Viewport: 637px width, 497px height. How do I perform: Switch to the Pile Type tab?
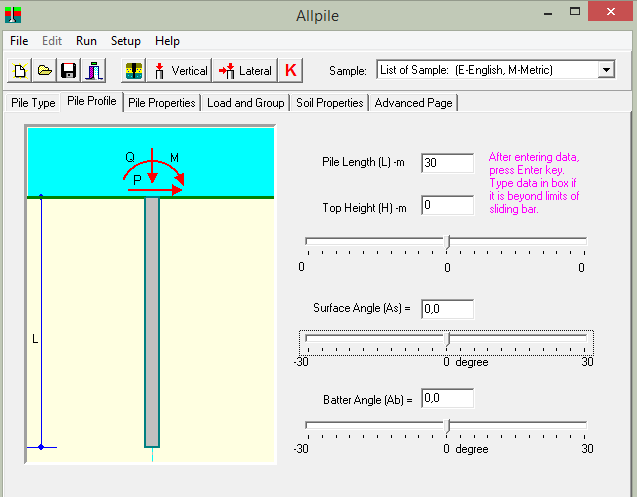(33, 103)
